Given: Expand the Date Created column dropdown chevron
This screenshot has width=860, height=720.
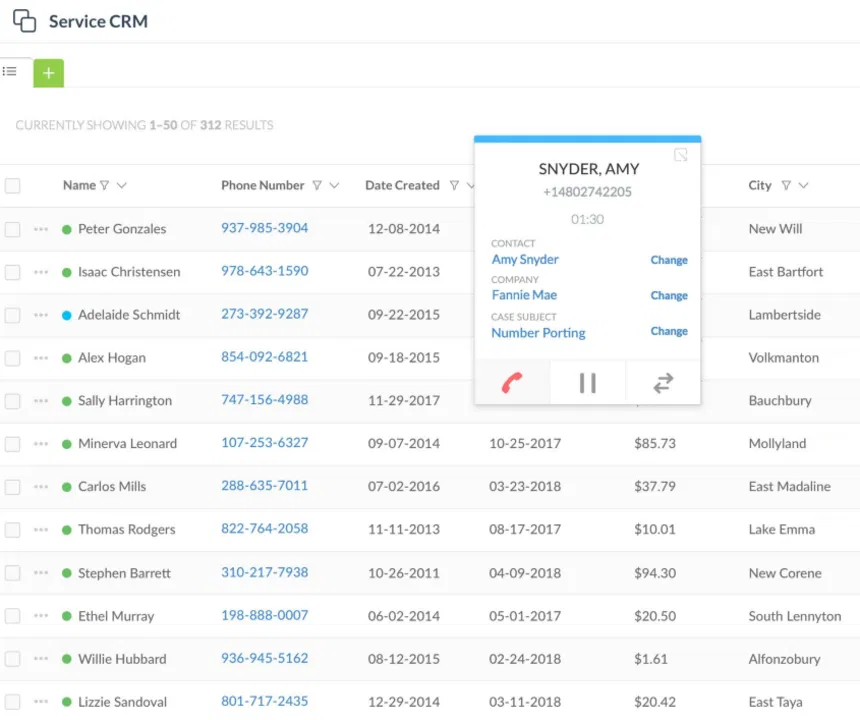Looking at the screenshot, I should pos(471,185).
